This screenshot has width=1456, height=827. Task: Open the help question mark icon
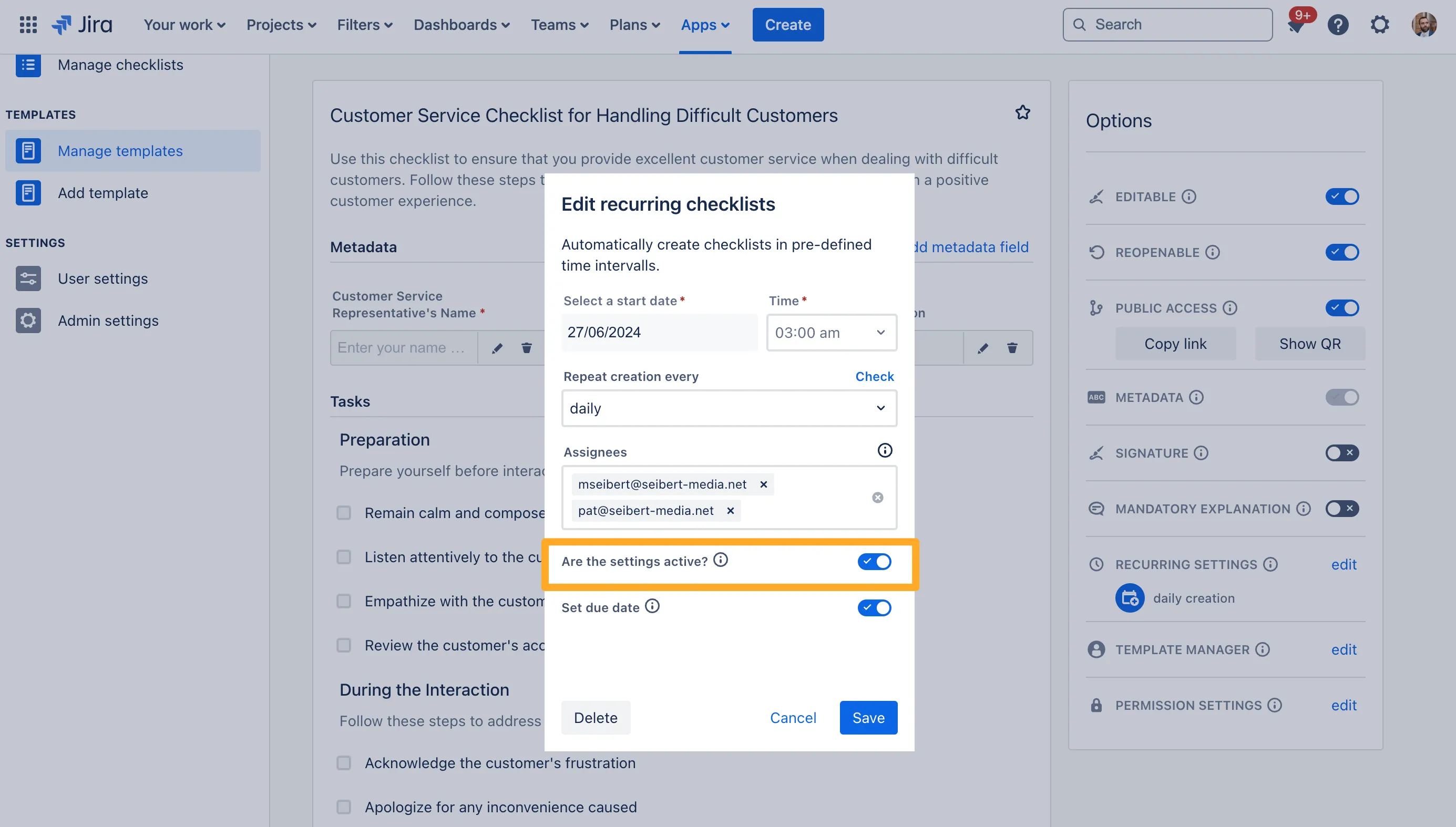point(1338,25)
